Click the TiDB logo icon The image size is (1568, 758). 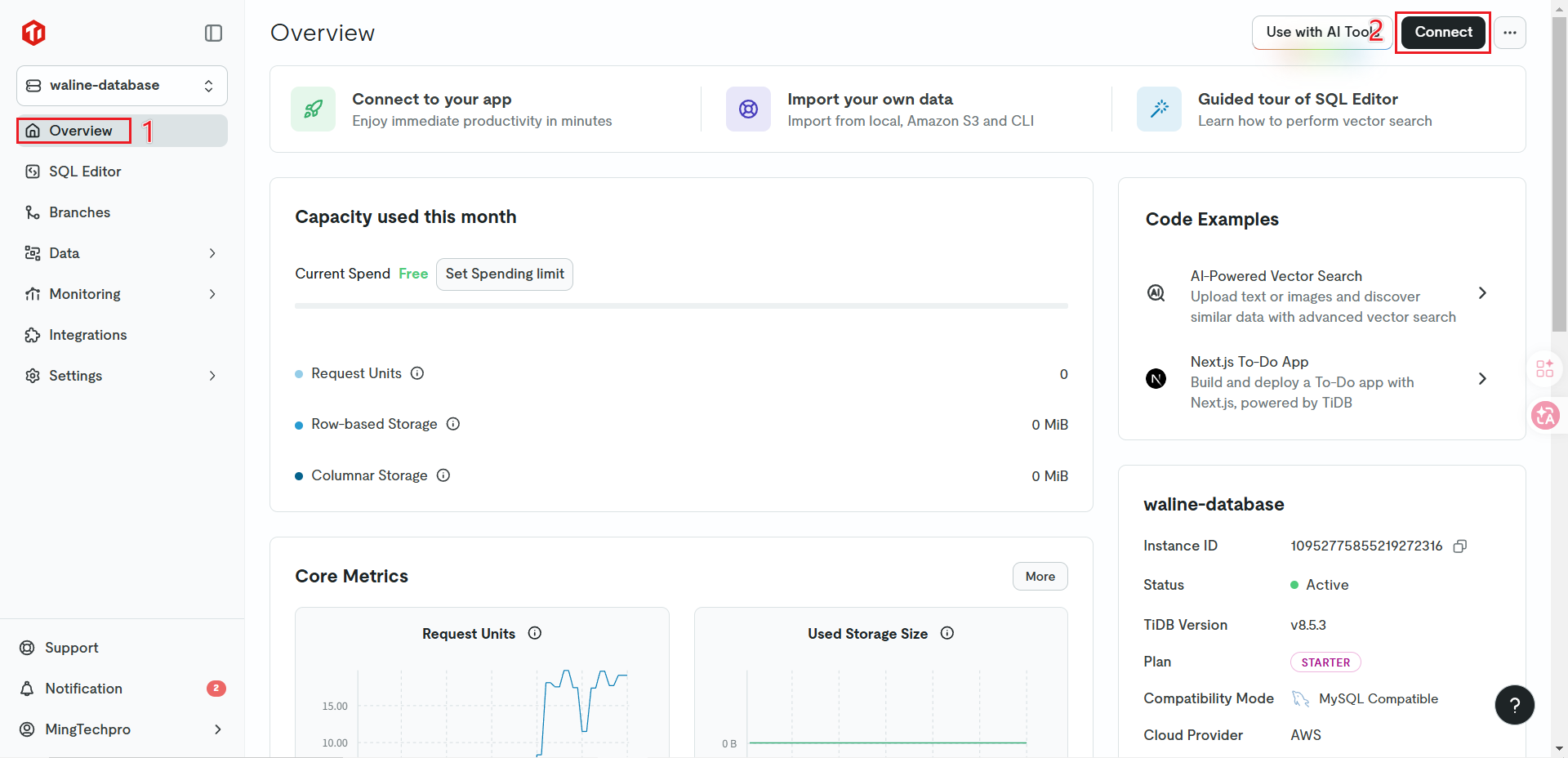pyautogui.click(x=33, y=33)
